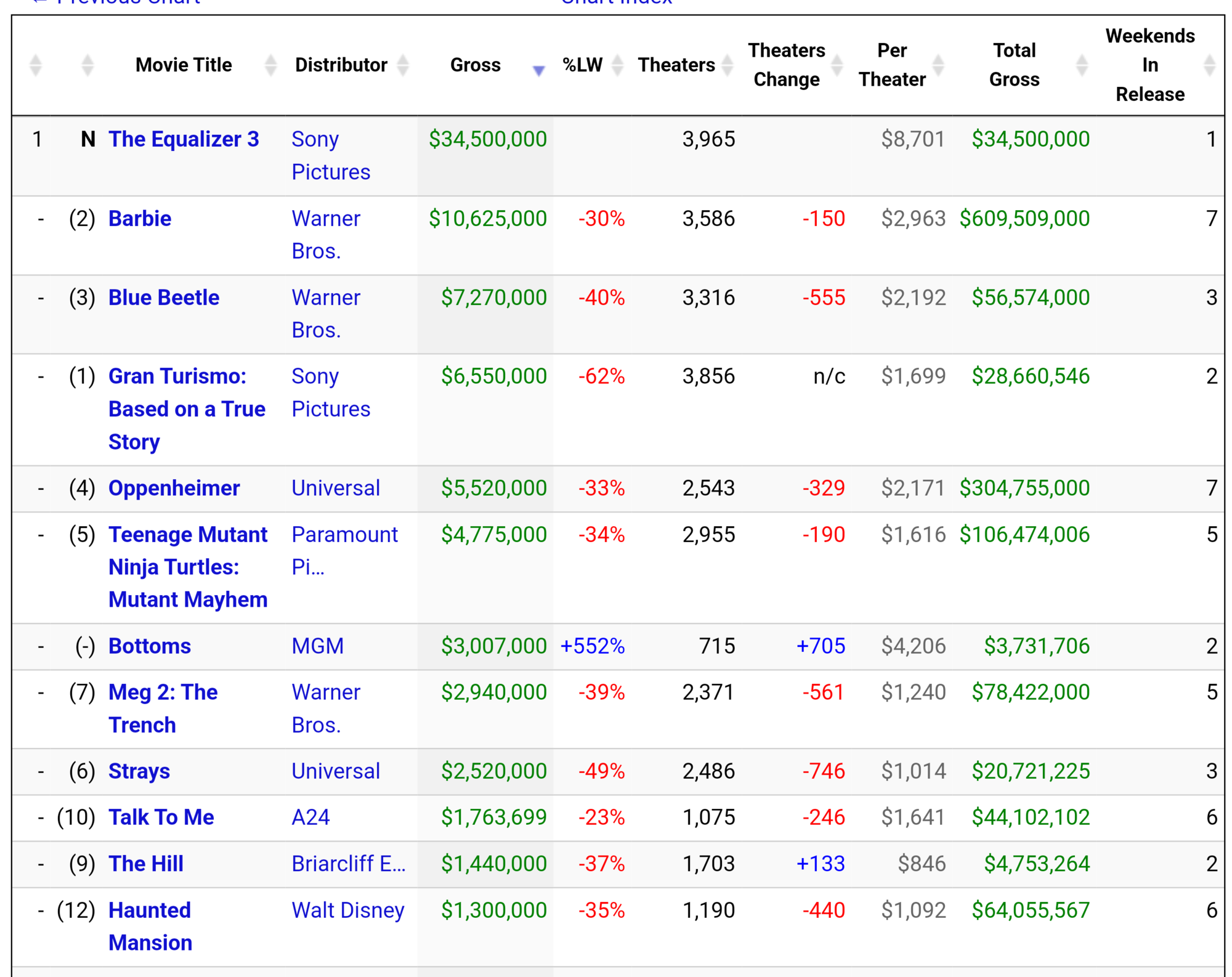Sort by Per Theater arrows
1232x977 pixels.
938,65
